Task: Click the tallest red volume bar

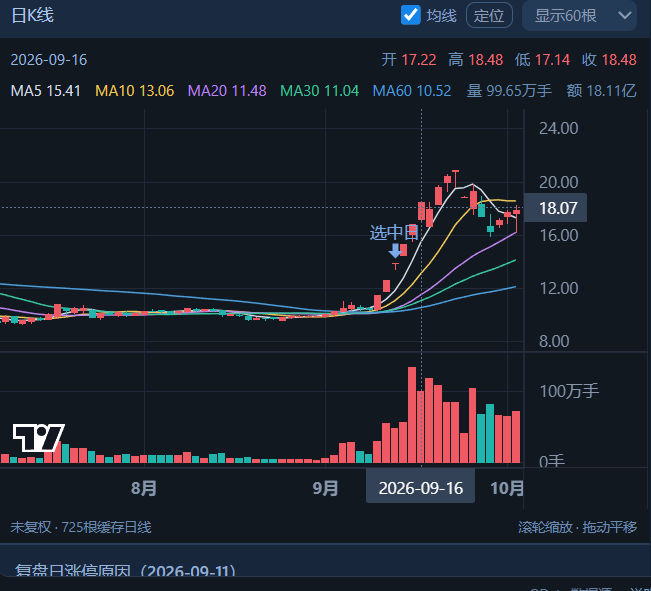Action: click(x=412, y=415)
